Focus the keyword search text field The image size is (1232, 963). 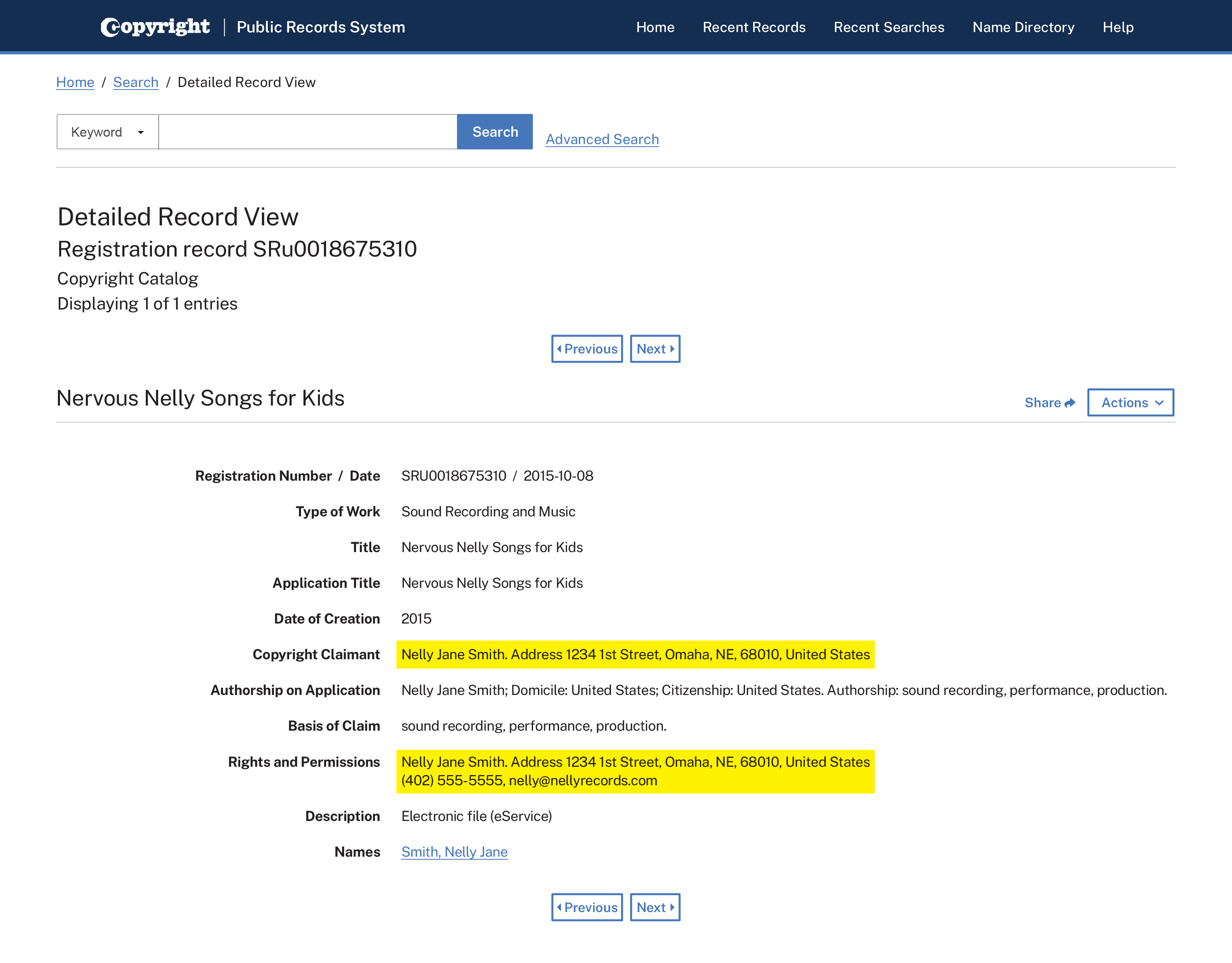[308, 132]
